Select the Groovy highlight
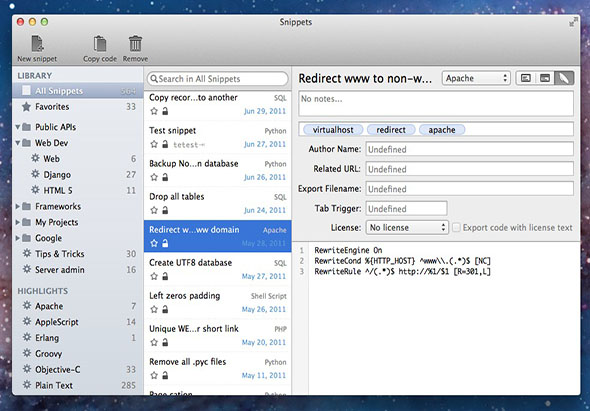This screenshot has height=411, width=590. [x=78, y=354]
